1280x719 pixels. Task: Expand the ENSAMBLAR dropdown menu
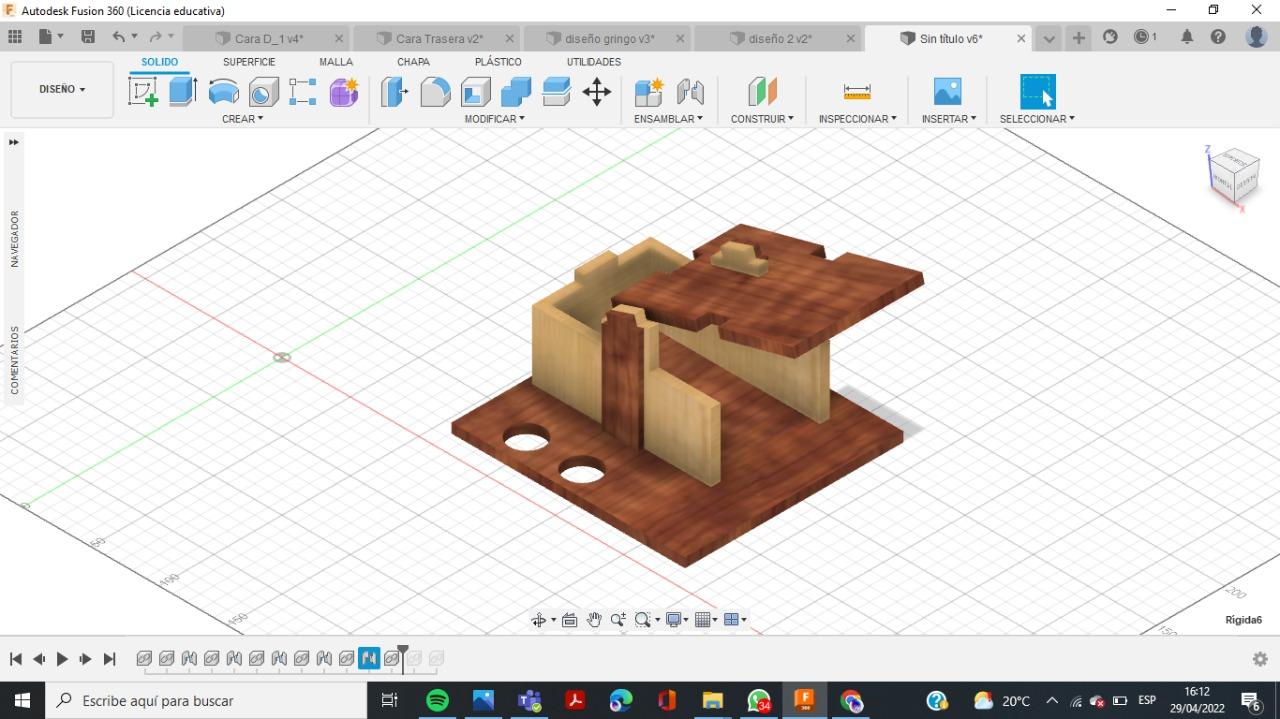[x=668, y=119]
